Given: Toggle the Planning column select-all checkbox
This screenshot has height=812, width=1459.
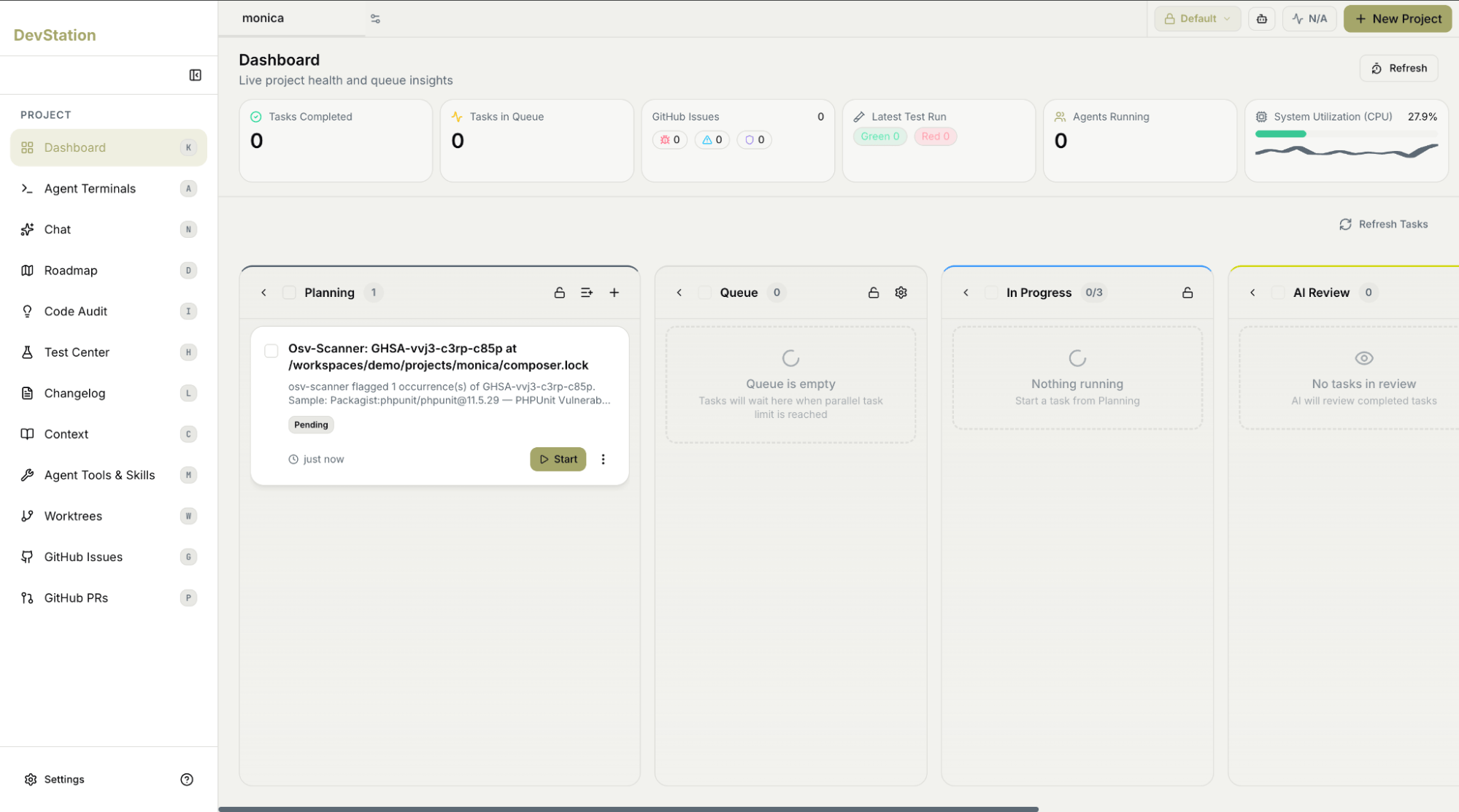Looking at the screenshot, I should click(289, 293).
